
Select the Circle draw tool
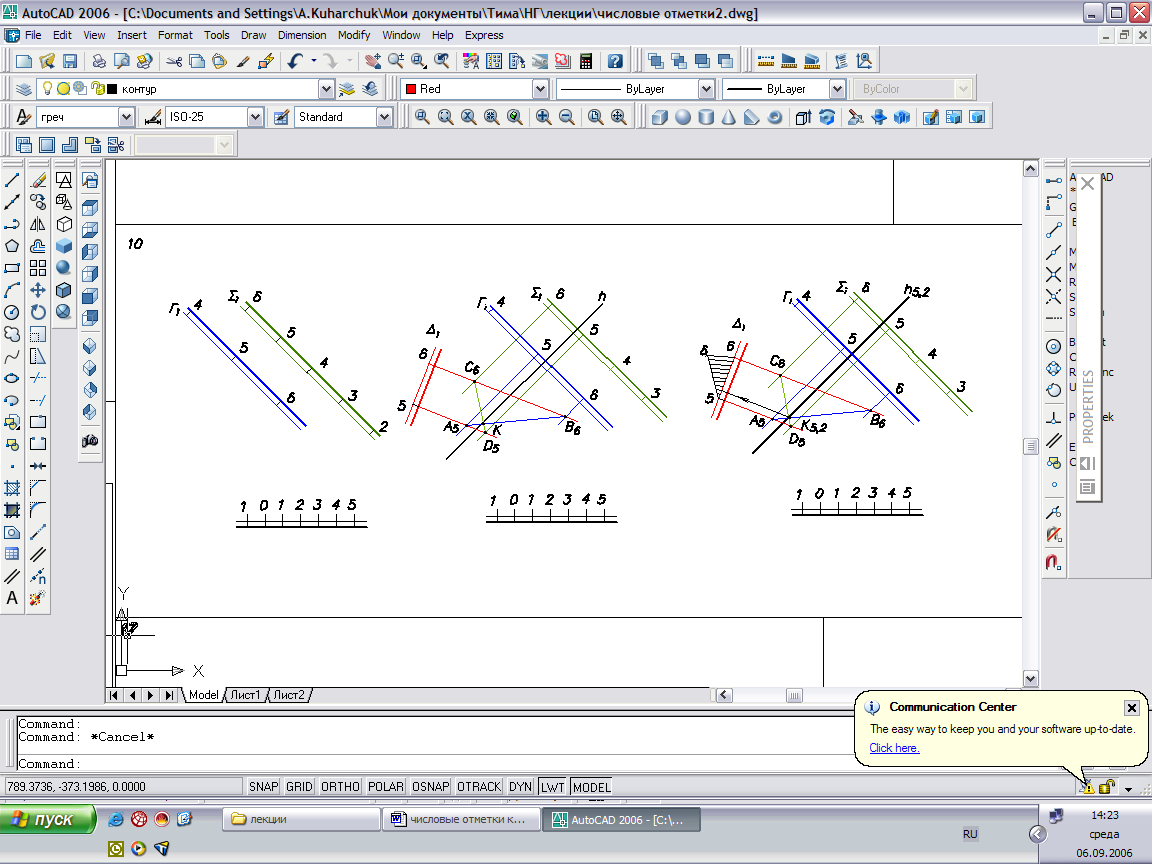point(12,312)
